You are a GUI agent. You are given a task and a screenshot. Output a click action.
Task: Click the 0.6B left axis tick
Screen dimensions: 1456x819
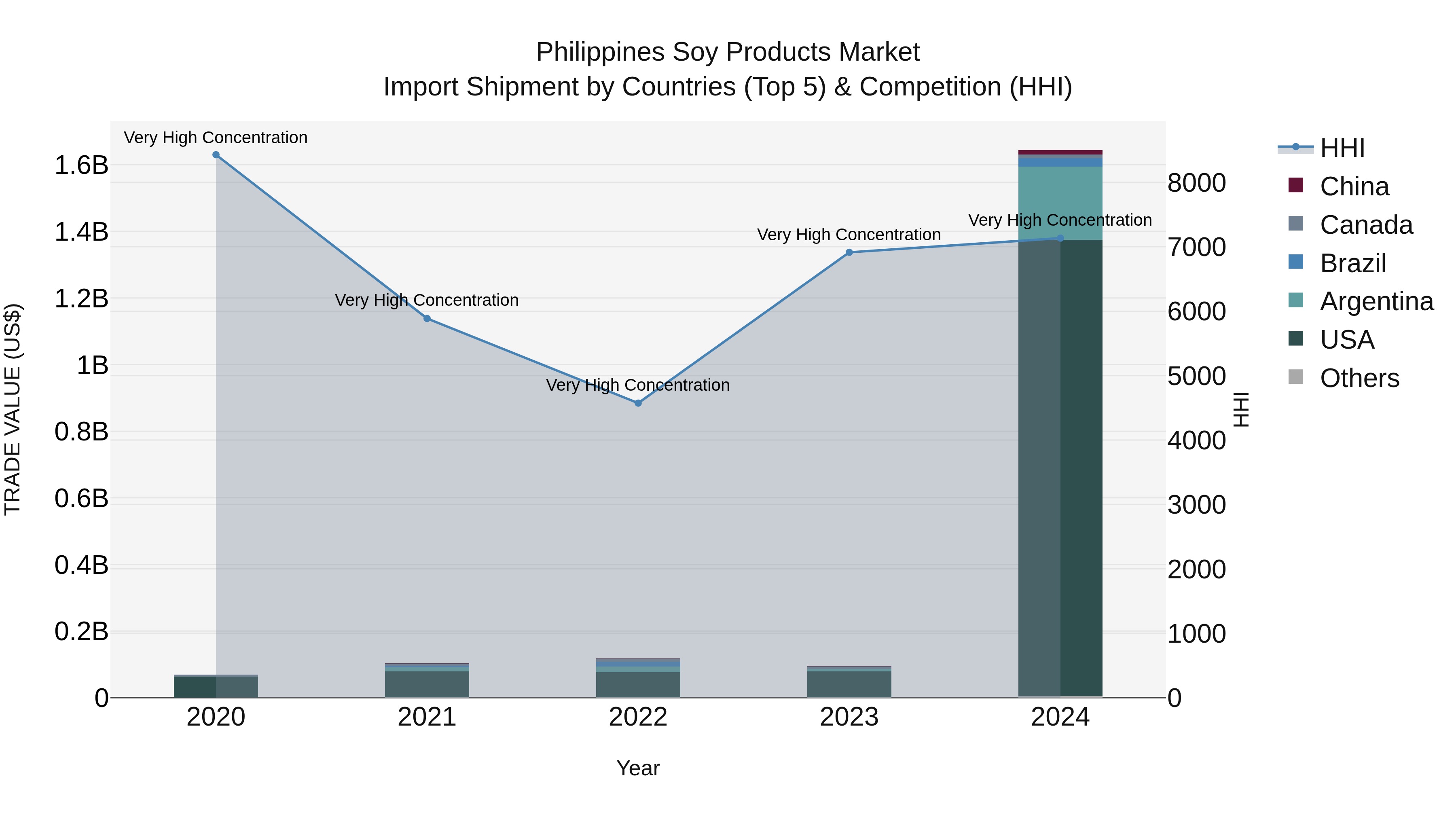pos(81,499)
